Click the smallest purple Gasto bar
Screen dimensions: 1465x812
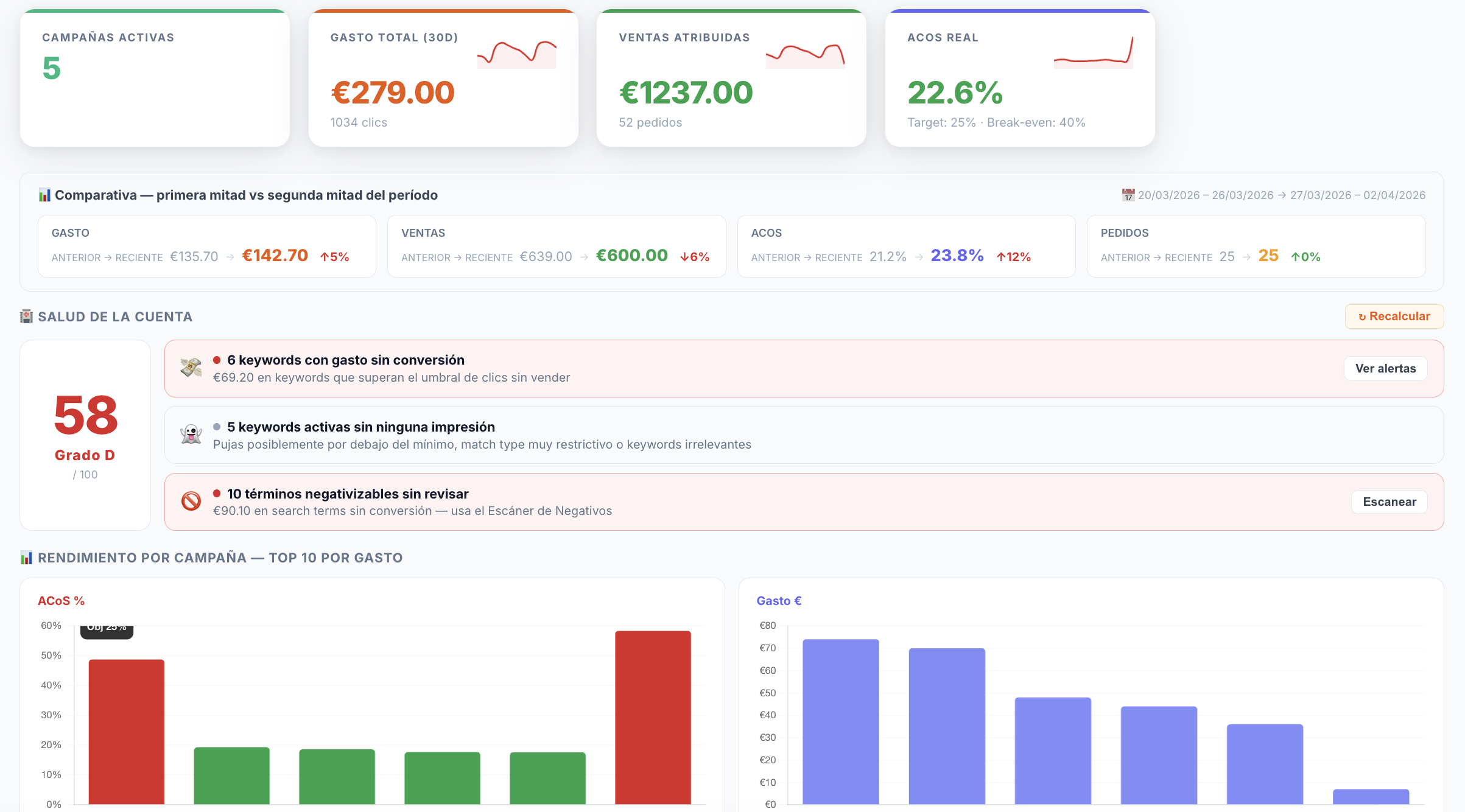click(1371, 797)
